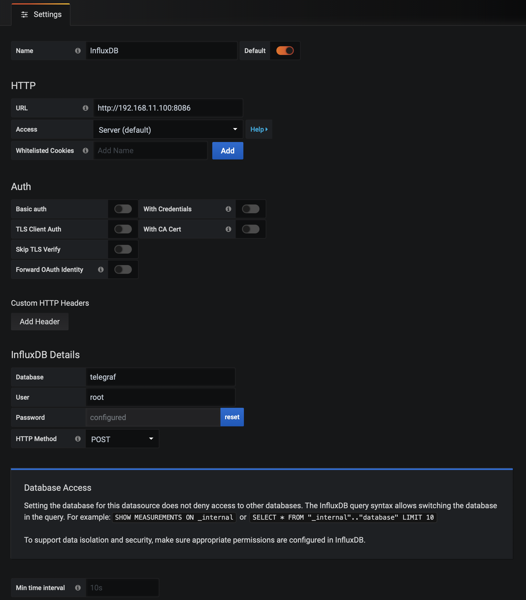
Task: Click the With Credentials info icon
Action: [x=228, y=209]
